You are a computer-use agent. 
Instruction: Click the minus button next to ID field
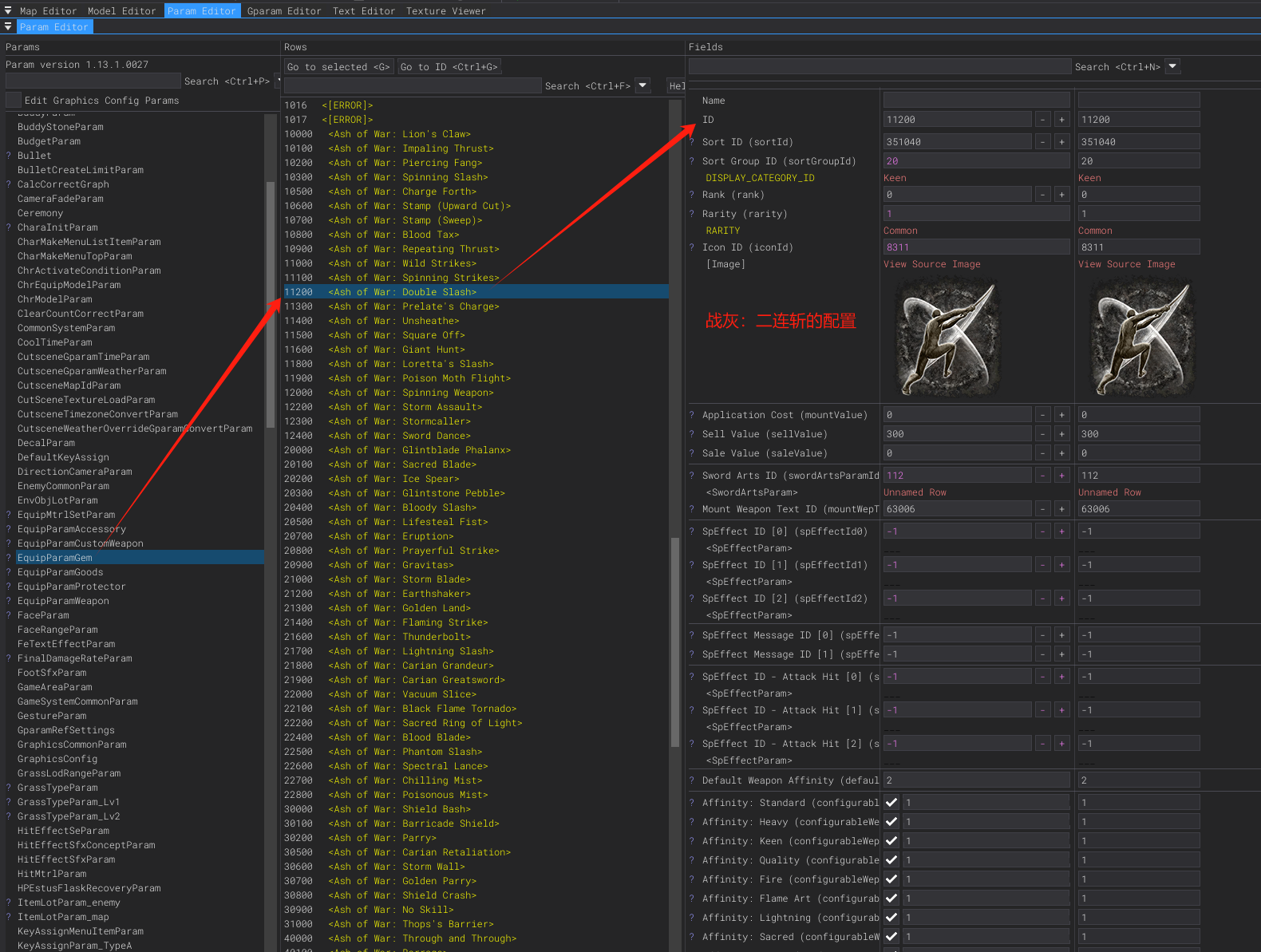tap(1042, 120)
